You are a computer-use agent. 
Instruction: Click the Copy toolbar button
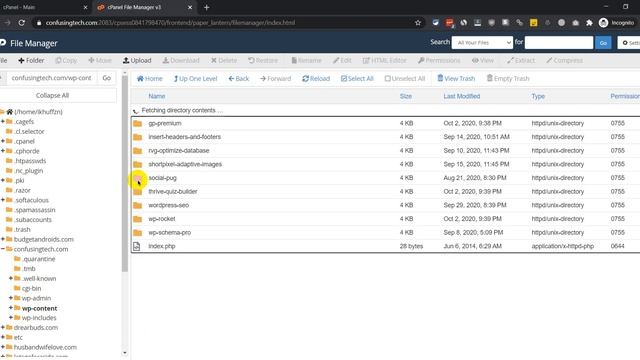coord(66,60)
